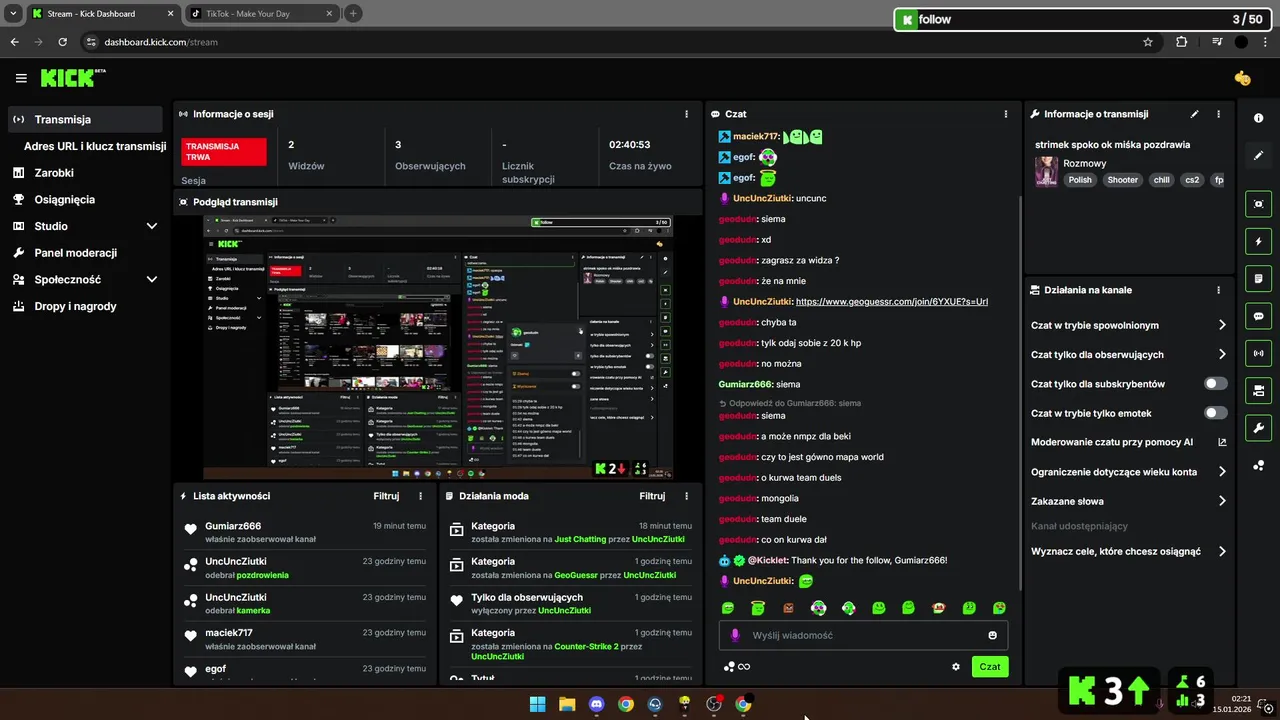Click the chill stream tag
The image size is (1280, 720).
[x=1161, y=180]
